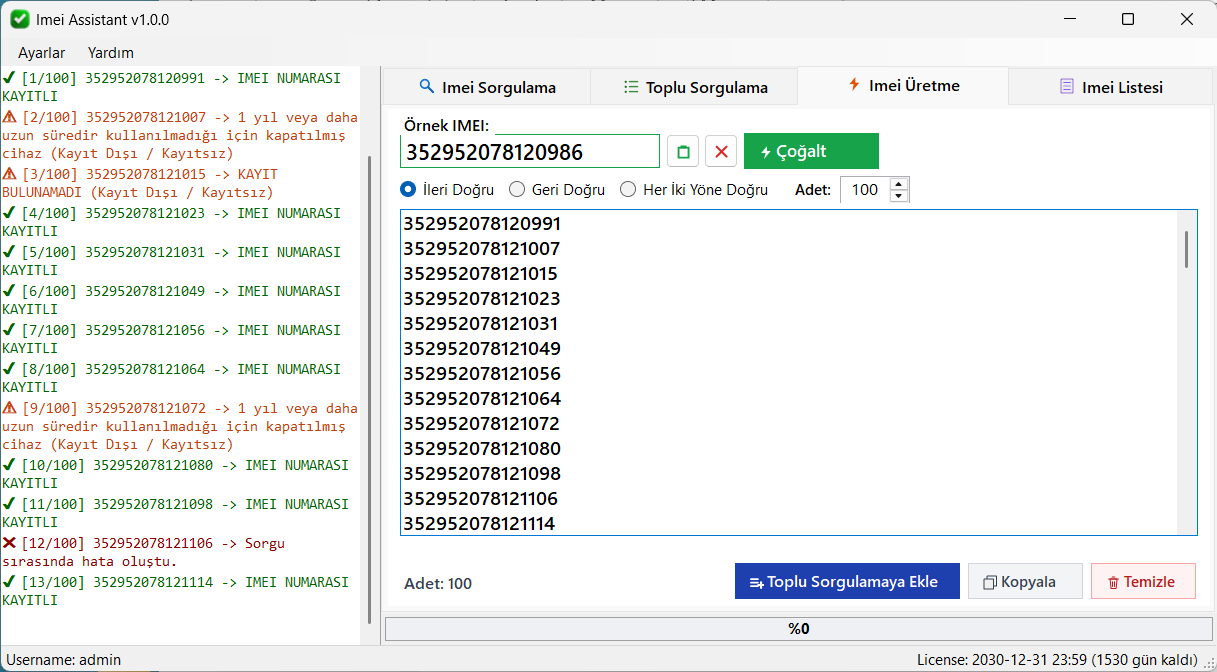Click the Adet number input field
1217x672 pixels.
[865, 190]
